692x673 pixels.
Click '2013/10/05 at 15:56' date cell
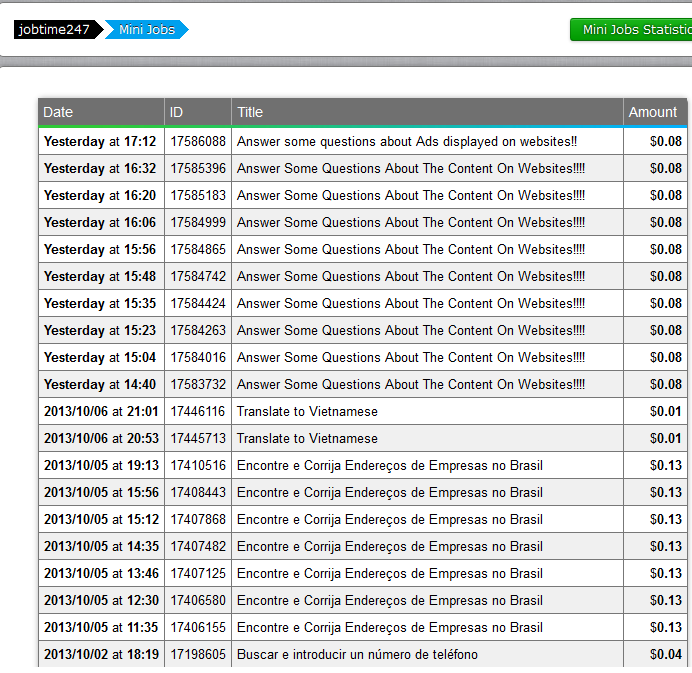point(101,493)
